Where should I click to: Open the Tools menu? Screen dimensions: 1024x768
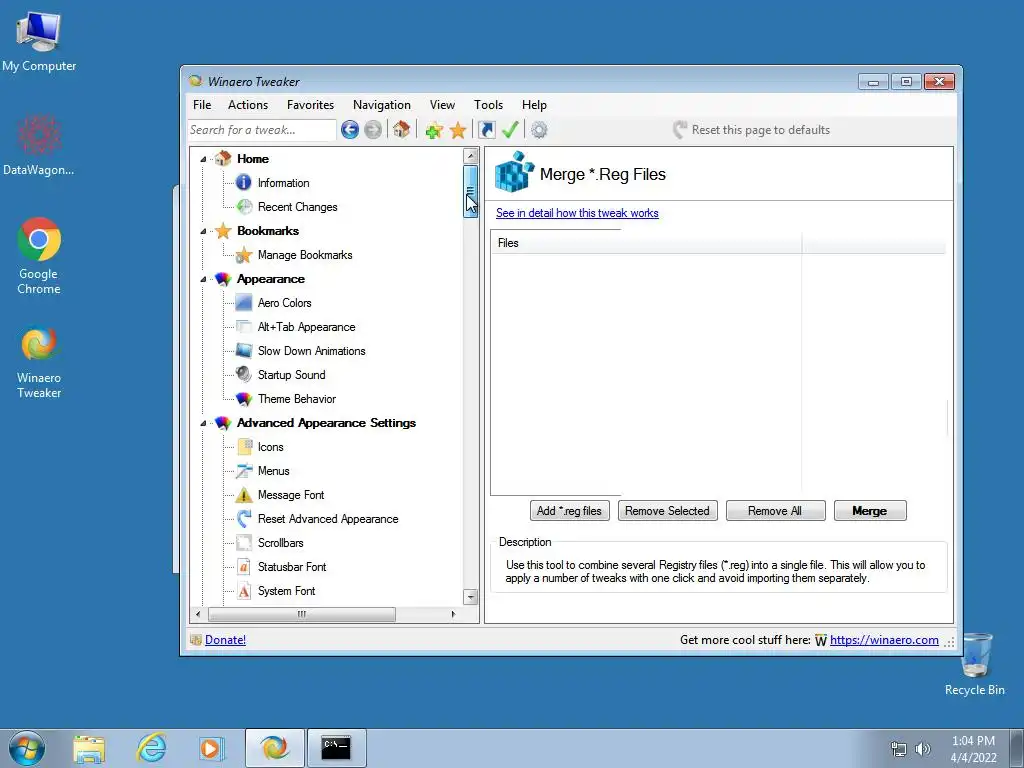click(x=488, y=104)
